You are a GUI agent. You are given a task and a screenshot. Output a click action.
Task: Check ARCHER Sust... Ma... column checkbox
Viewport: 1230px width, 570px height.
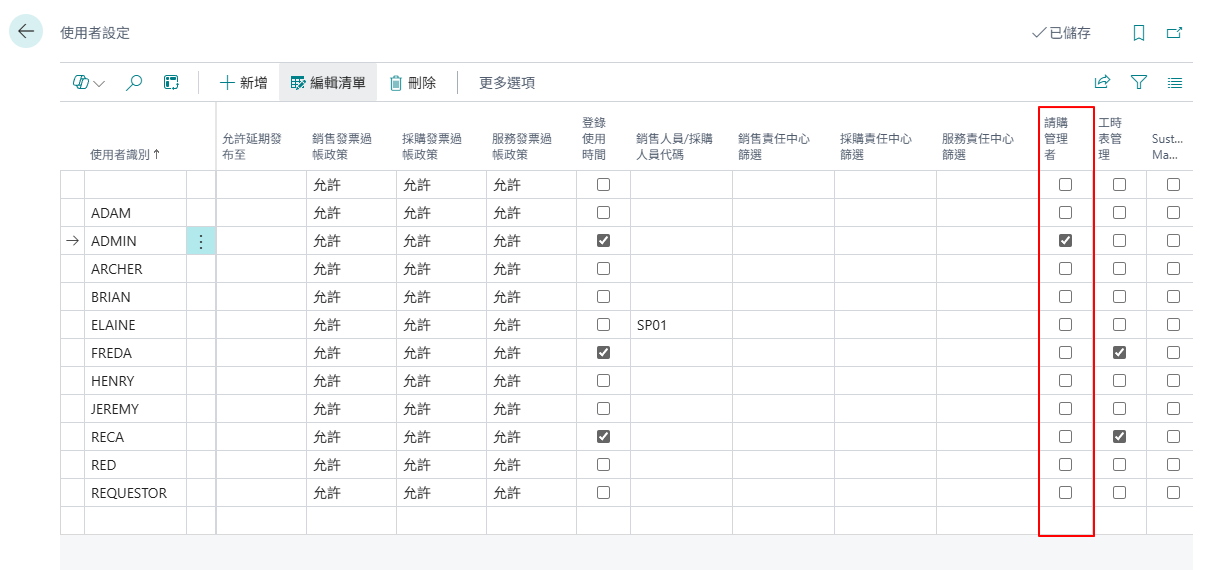[x=1173, y=269]
